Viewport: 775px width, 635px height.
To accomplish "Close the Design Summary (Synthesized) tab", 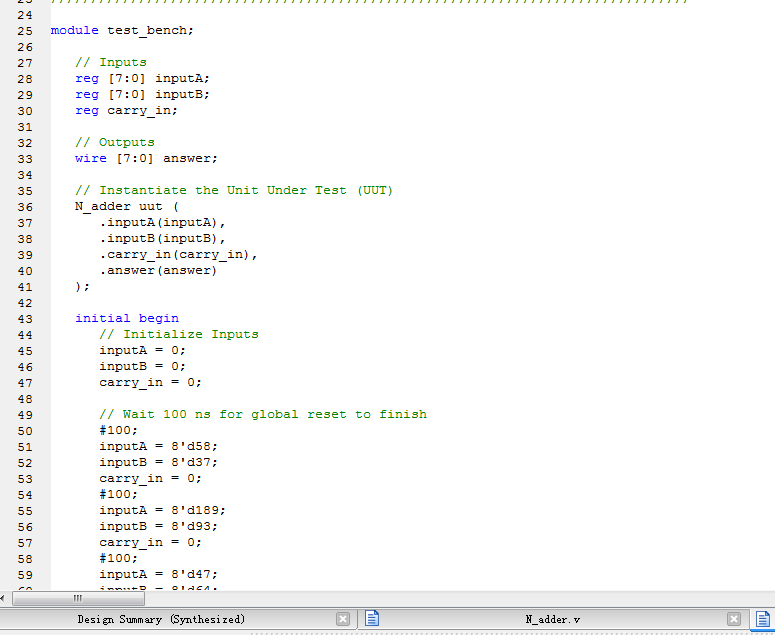I will click(x=342, y=619).
